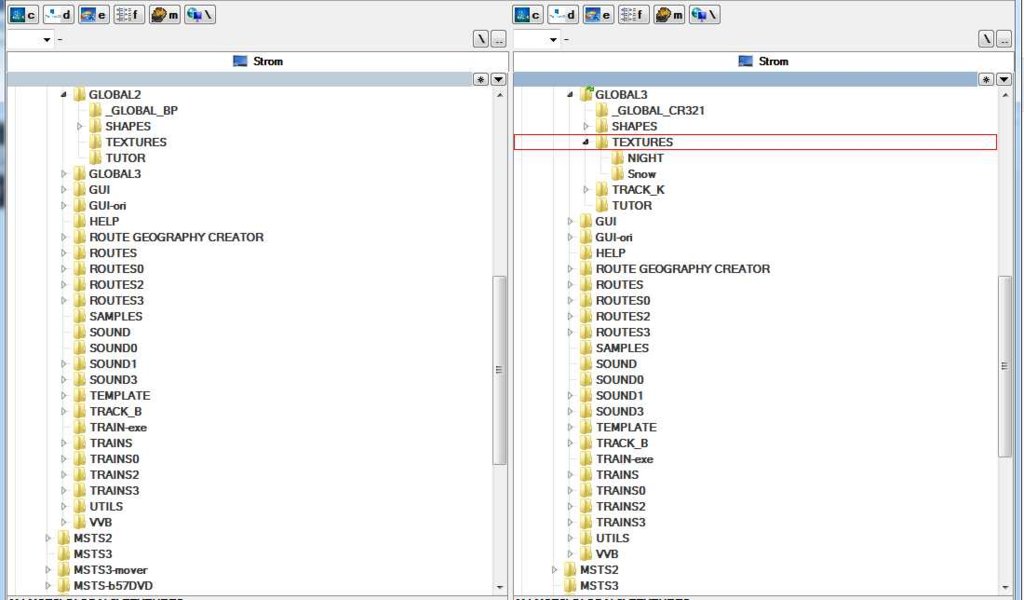Select drive m button in right panel
The image size is (1024, 600).
pos(669,14)
